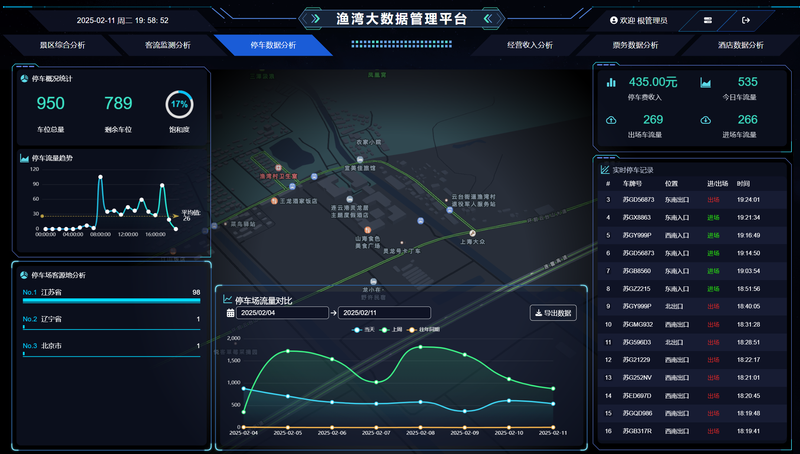The height and width of the screenshot is (454, 800).
Task: Click the orange 山海食色美食广场 food marker
Action: click(x=367, y=230)
